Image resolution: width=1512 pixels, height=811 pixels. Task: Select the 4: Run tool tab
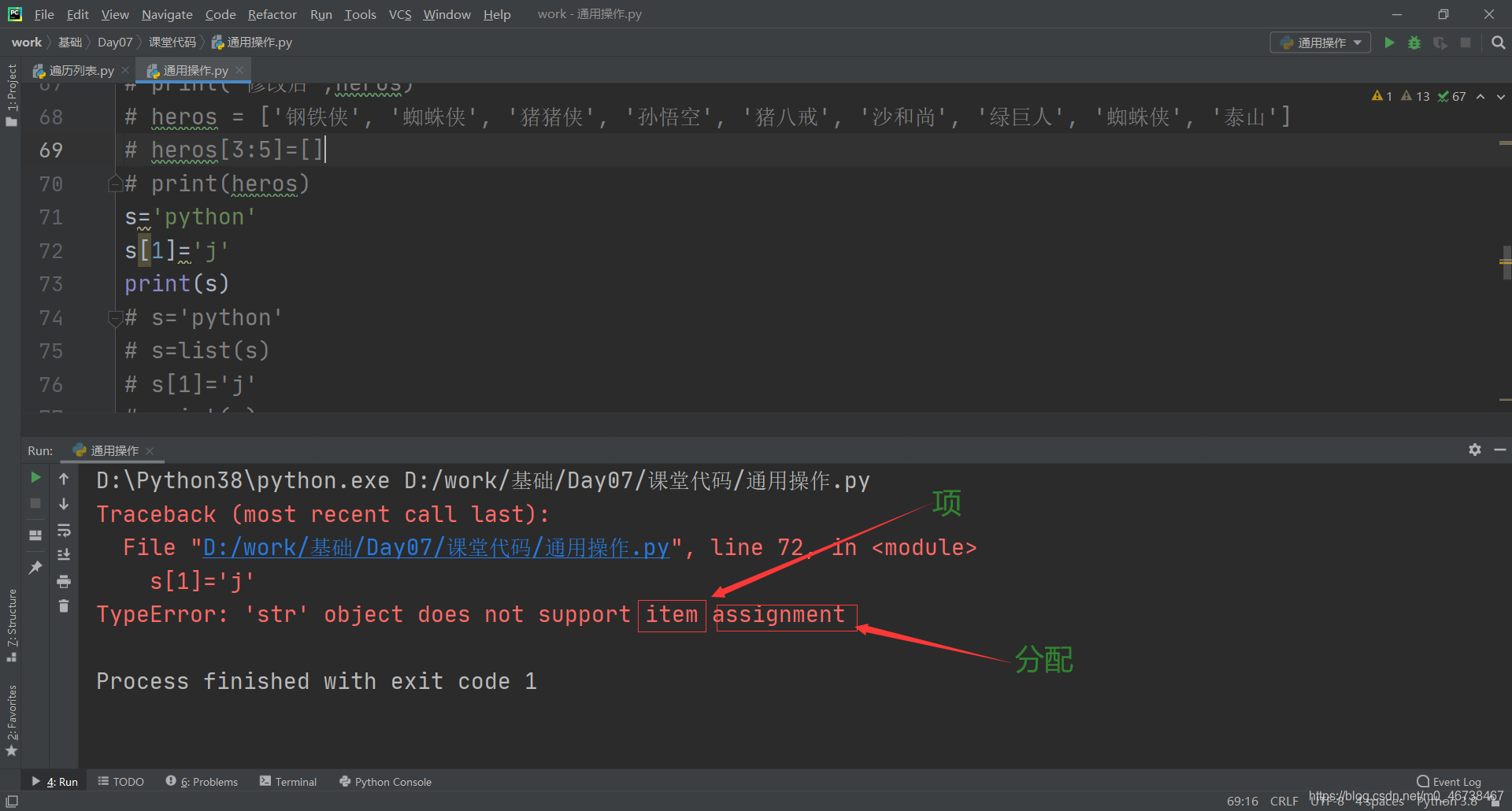[x=54, y=781]
